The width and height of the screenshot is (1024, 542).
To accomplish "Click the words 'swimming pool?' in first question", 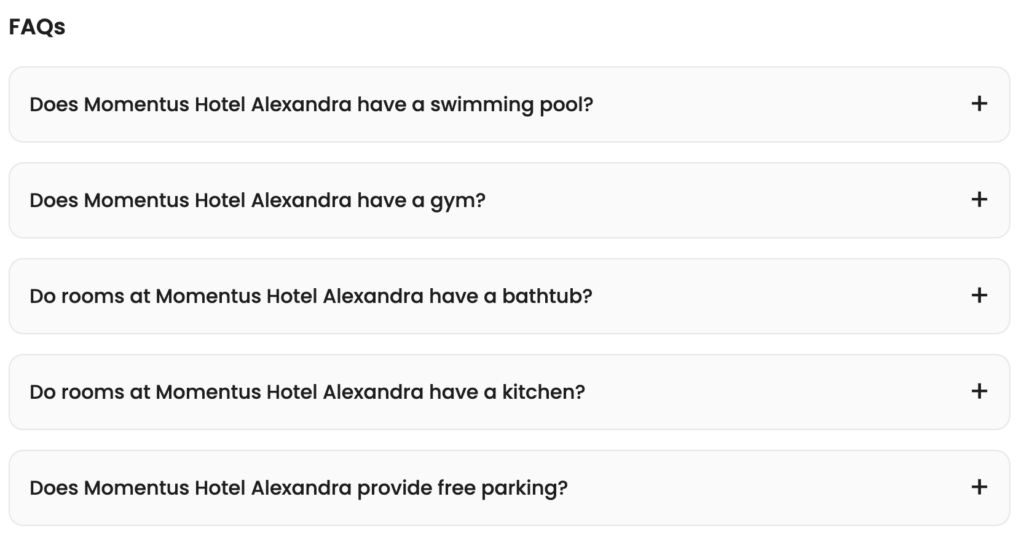I will [x=511, y=104].
